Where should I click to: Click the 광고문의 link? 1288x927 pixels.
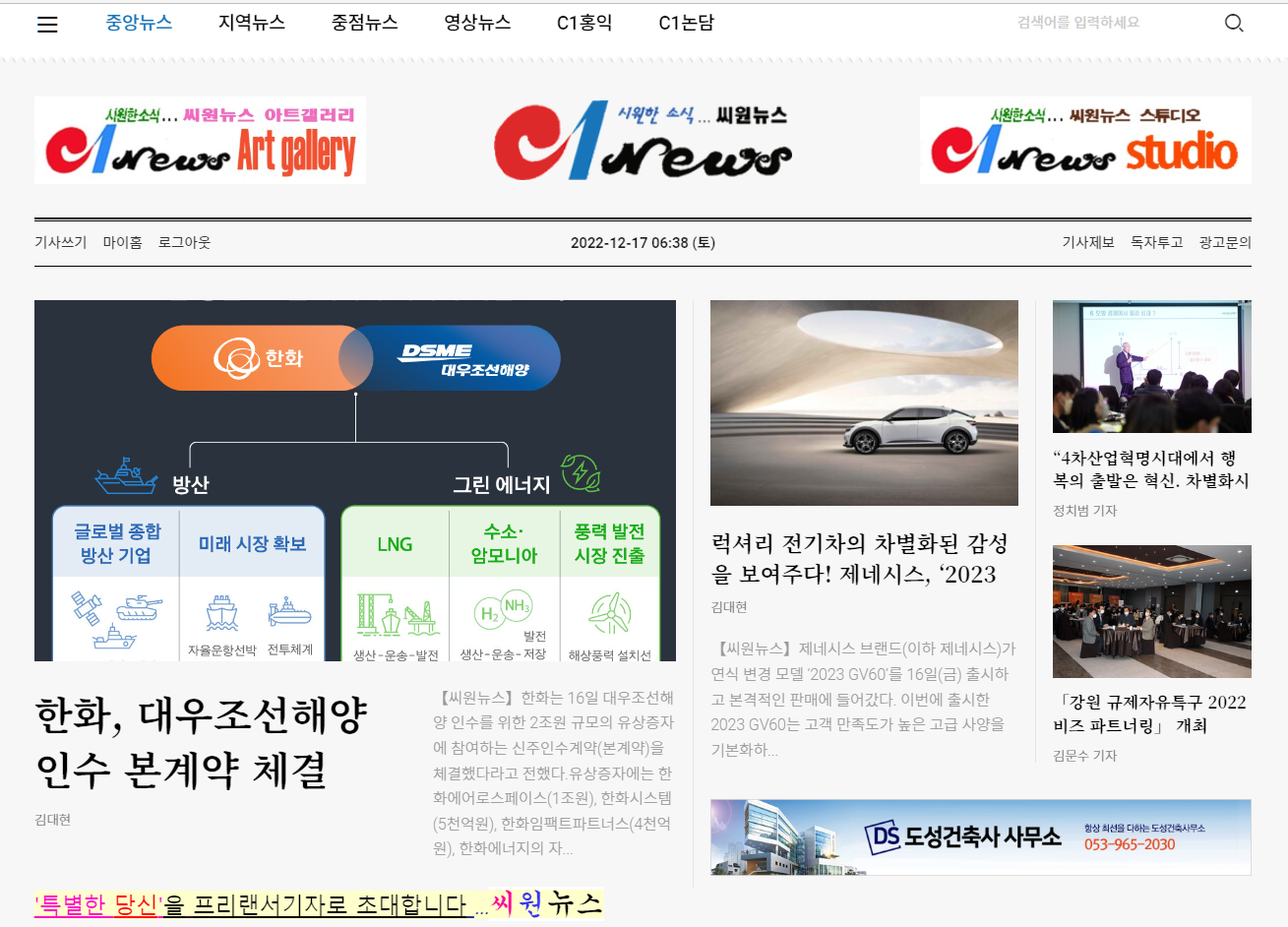tap(1225, 242)
